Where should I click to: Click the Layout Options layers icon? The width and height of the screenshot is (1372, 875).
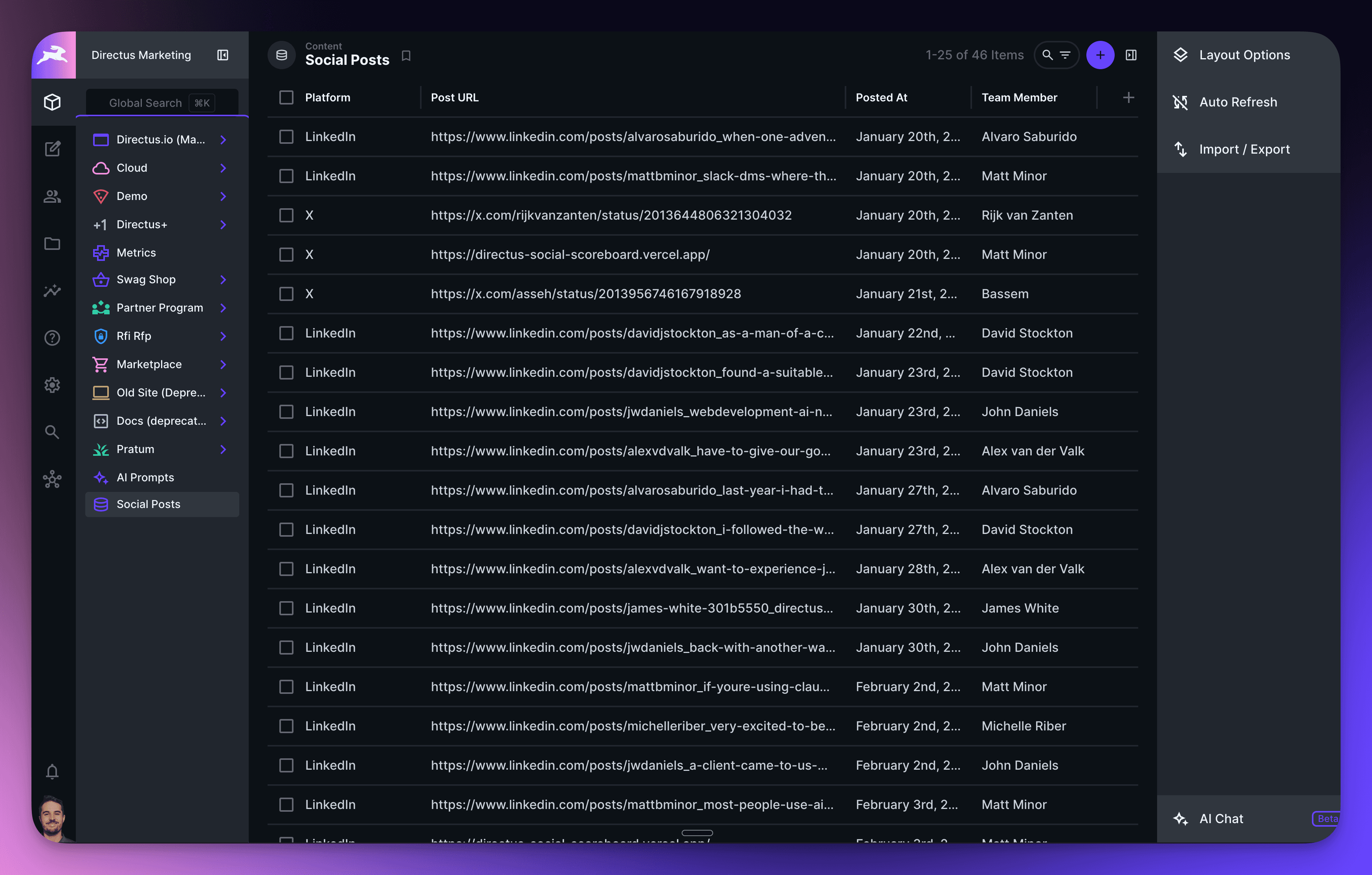pyautogui.click(x=1181, y=55)
